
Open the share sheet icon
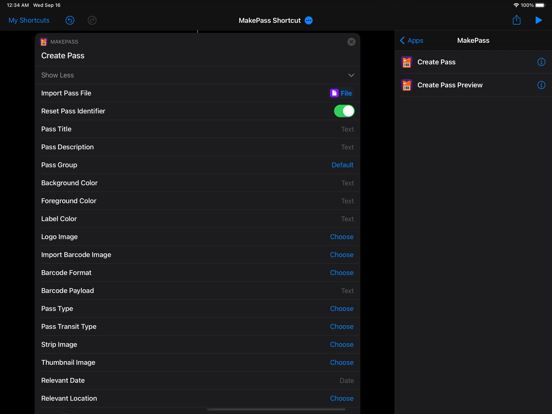[516, 20]
